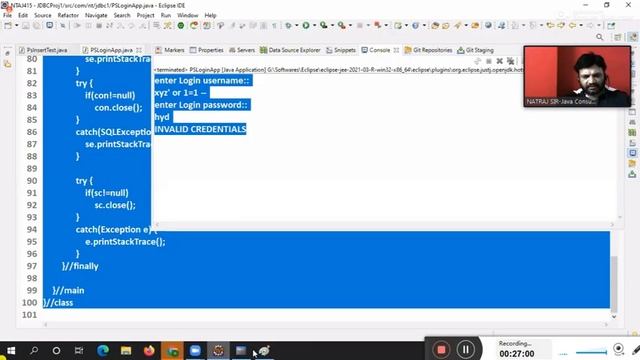Adjust the recording bar blue slider
Screen dimensions: 640x360
(x=591, y=352)
